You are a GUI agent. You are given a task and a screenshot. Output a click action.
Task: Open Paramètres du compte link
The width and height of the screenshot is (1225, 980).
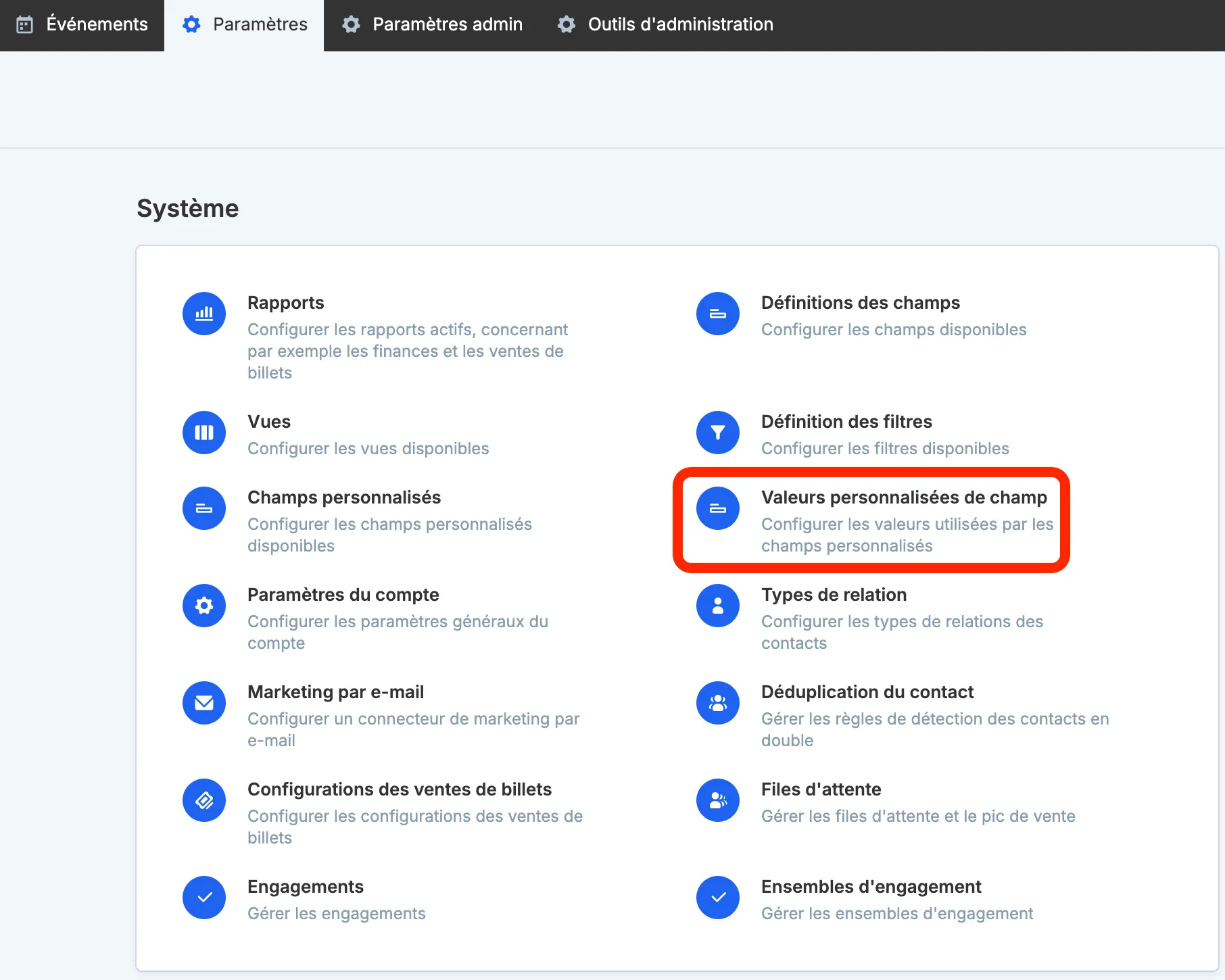click(x=343, y=595)
